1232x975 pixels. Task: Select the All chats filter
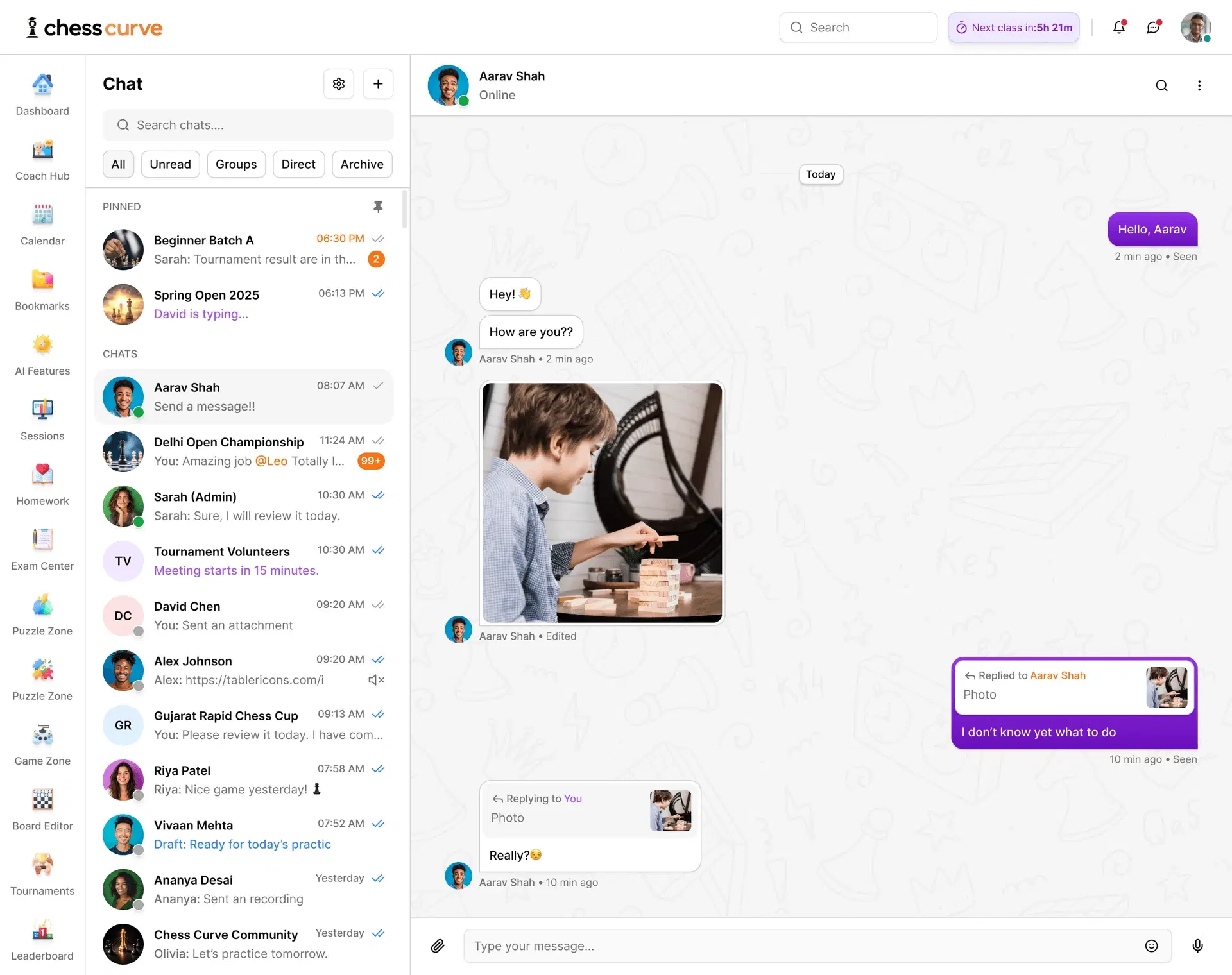pos(118,164)
